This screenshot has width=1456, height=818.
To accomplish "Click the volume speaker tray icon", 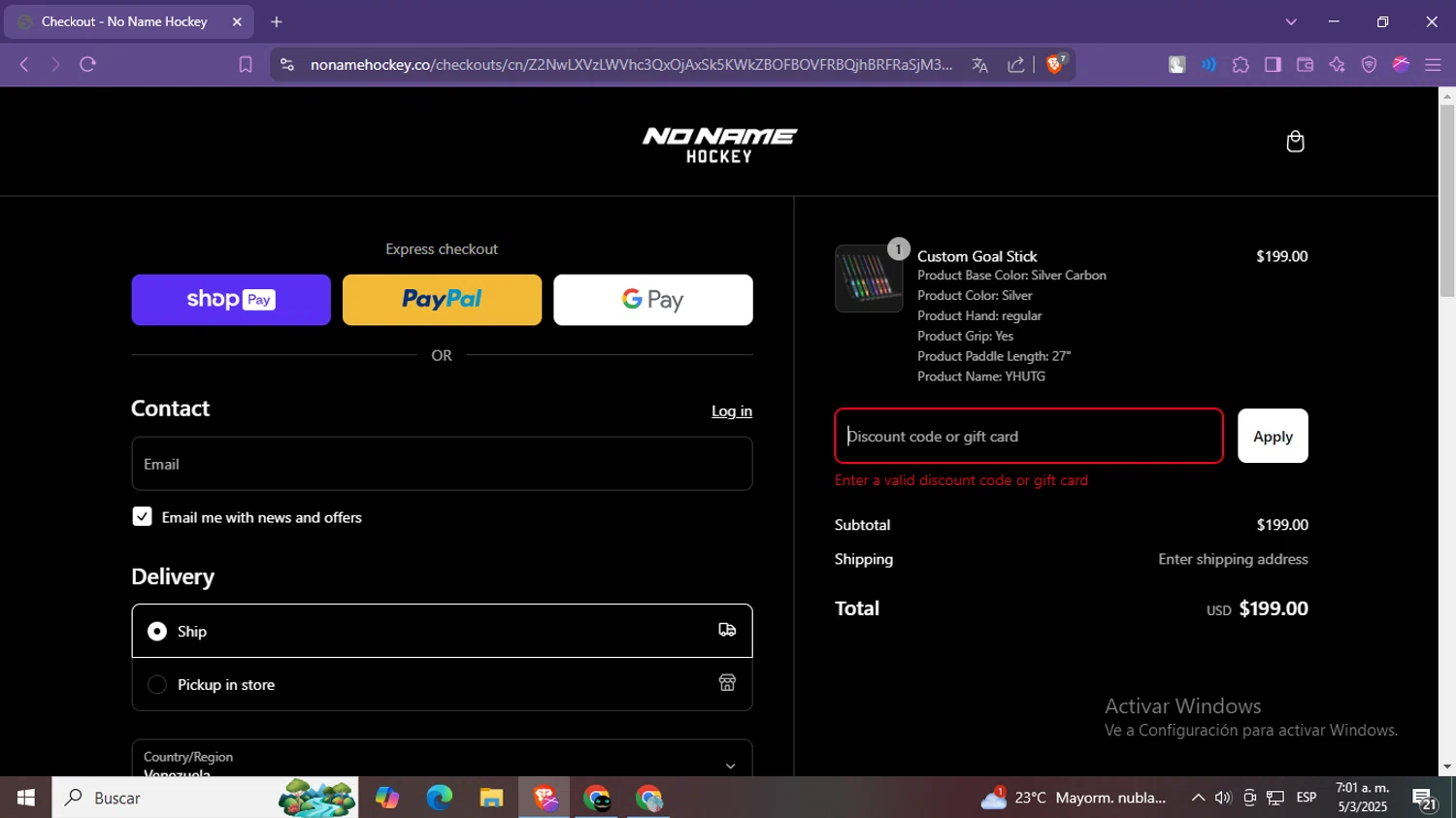I will [1223, 798].
